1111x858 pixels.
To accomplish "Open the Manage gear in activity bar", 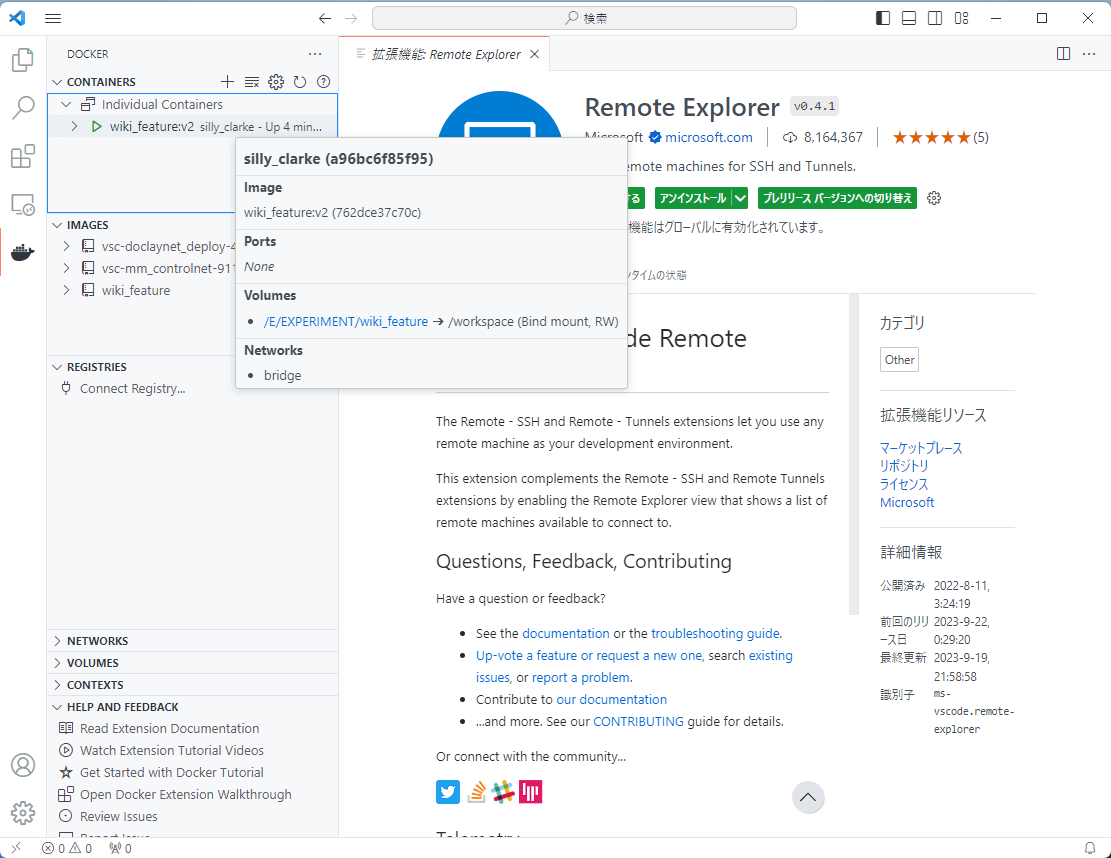I will click(x=23, y=813).
